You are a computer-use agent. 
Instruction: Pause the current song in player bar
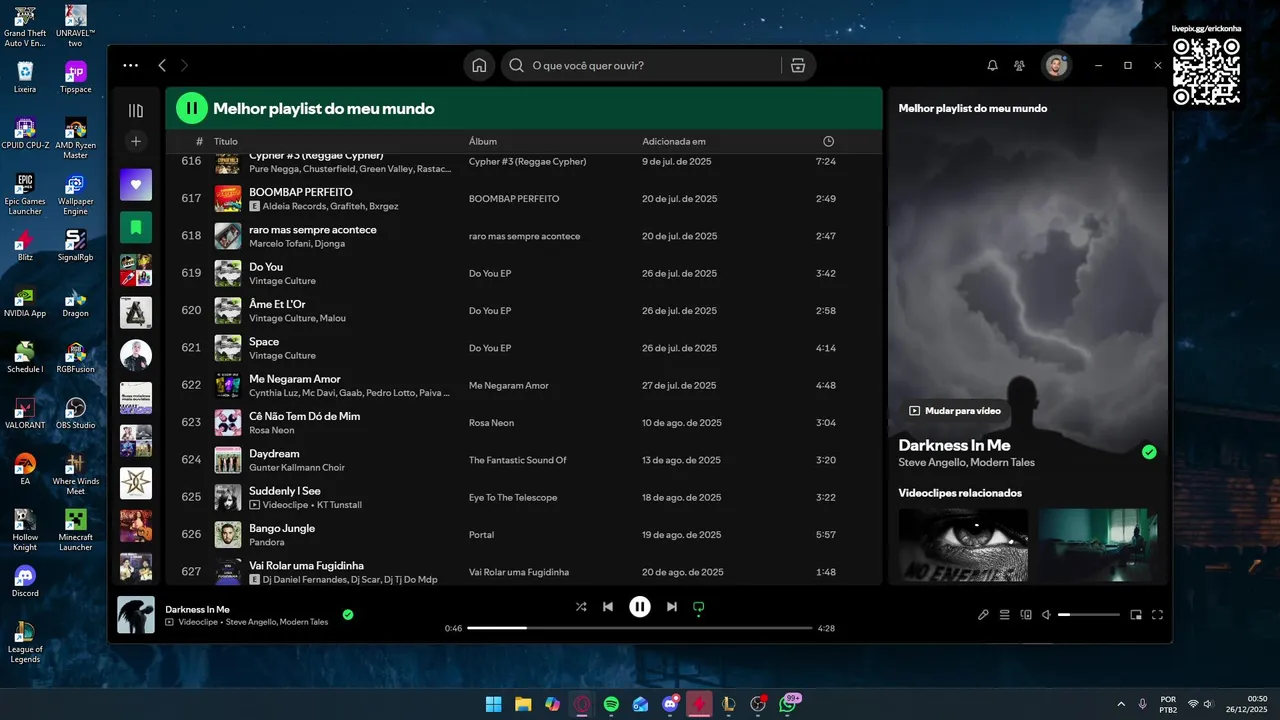(640, 606)
